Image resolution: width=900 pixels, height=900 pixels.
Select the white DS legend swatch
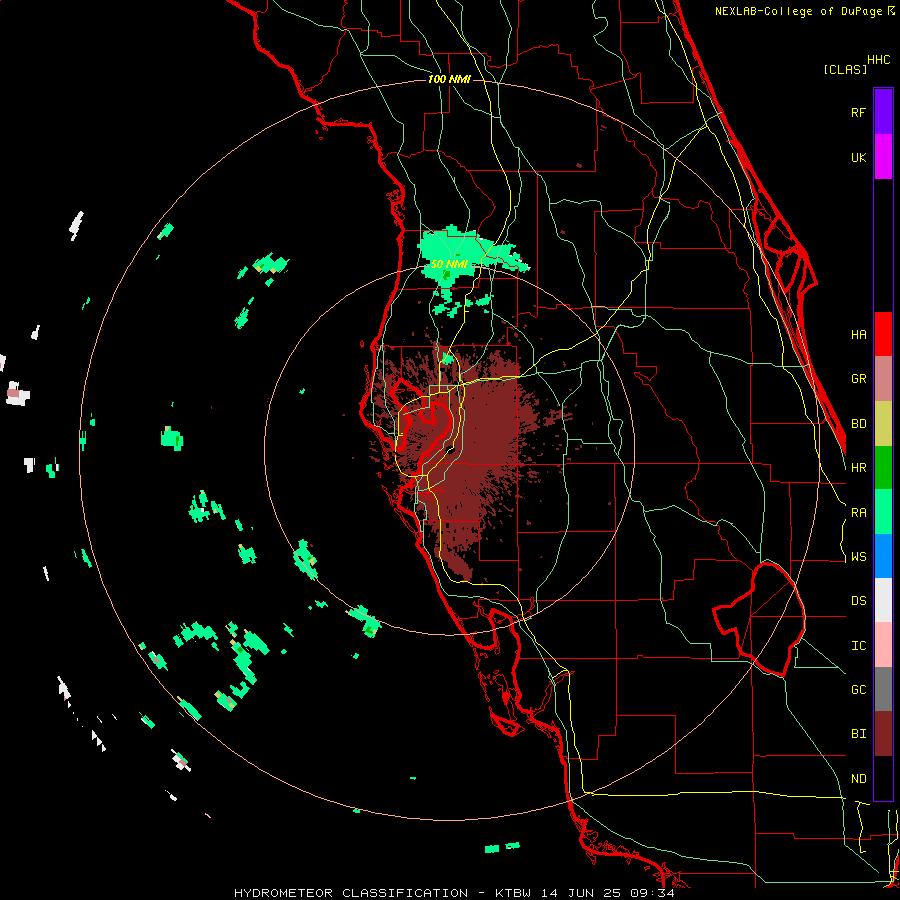tap(883, 600)
